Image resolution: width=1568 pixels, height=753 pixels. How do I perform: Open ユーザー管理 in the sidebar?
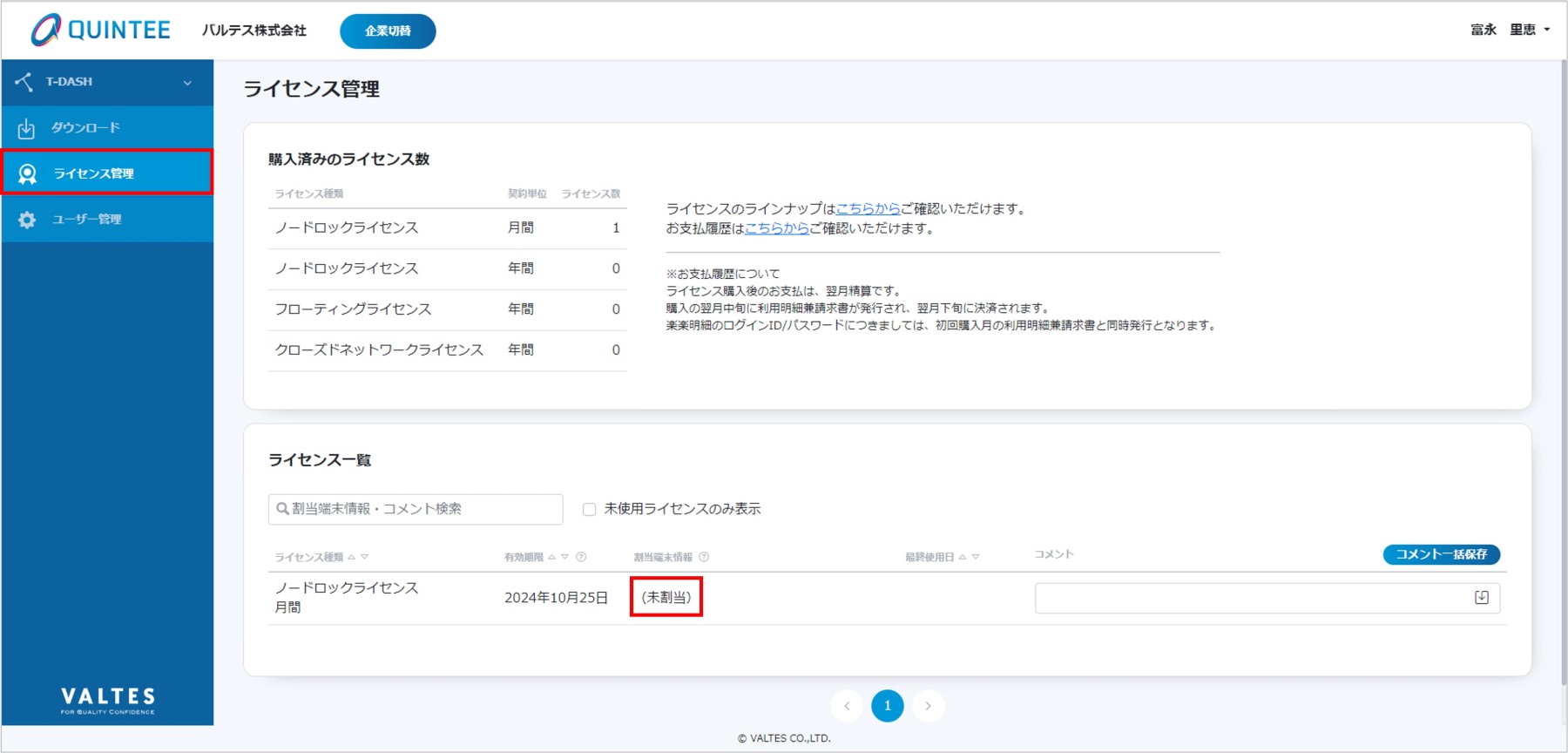click(x=86, y=220)
